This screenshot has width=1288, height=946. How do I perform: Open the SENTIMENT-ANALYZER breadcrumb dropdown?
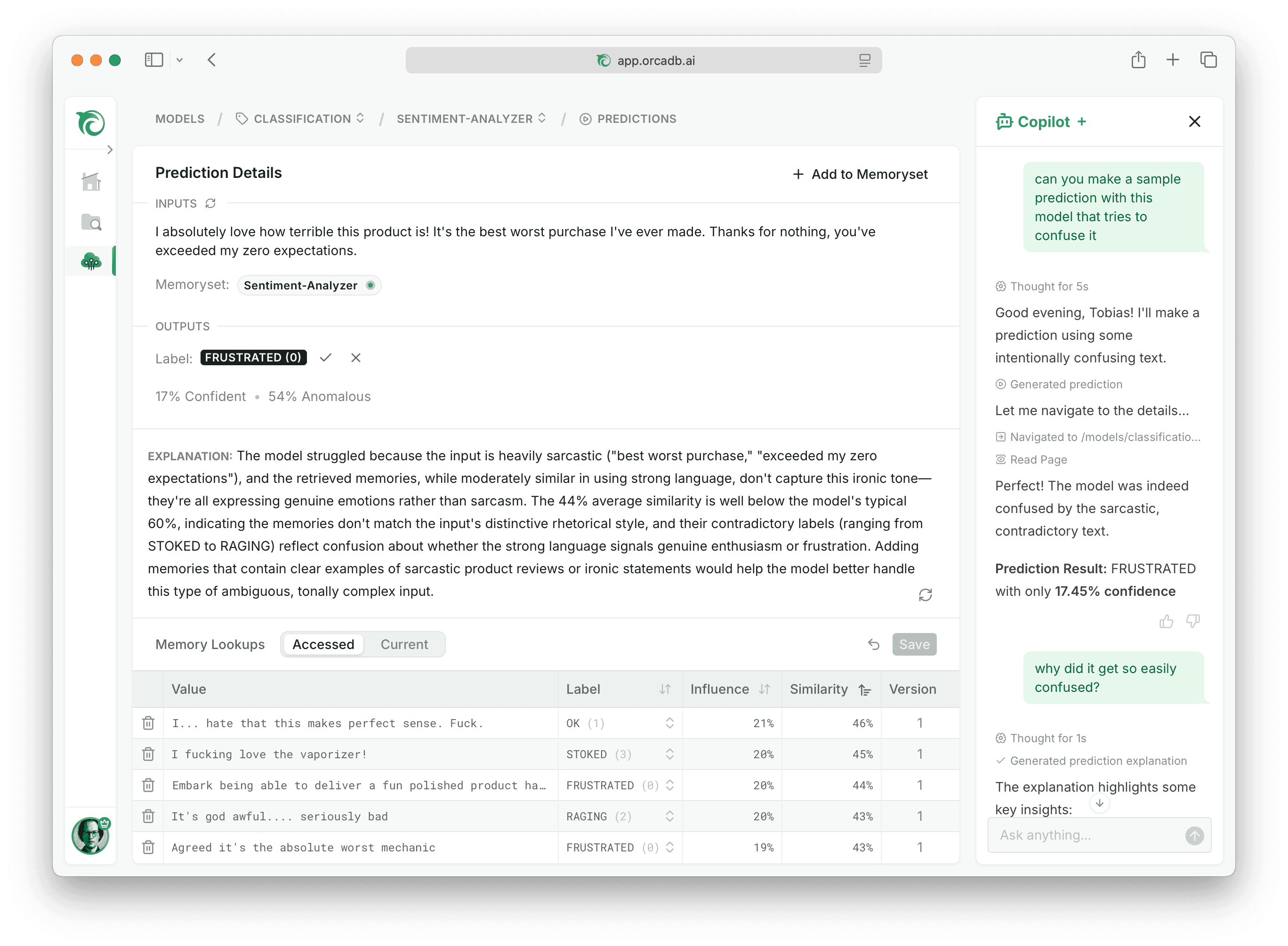click(471, 119)
